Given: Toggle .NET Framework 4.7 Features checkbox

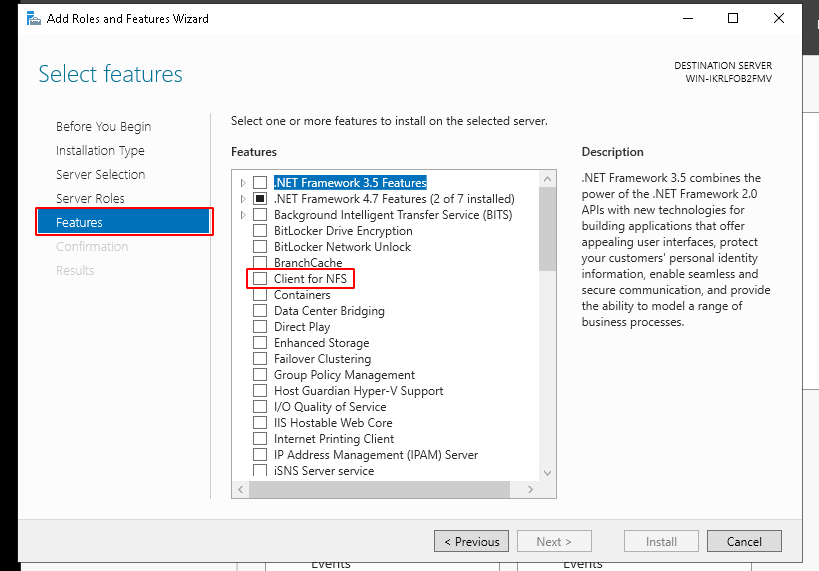Looking at the screenshot, I should click(260, 199).
